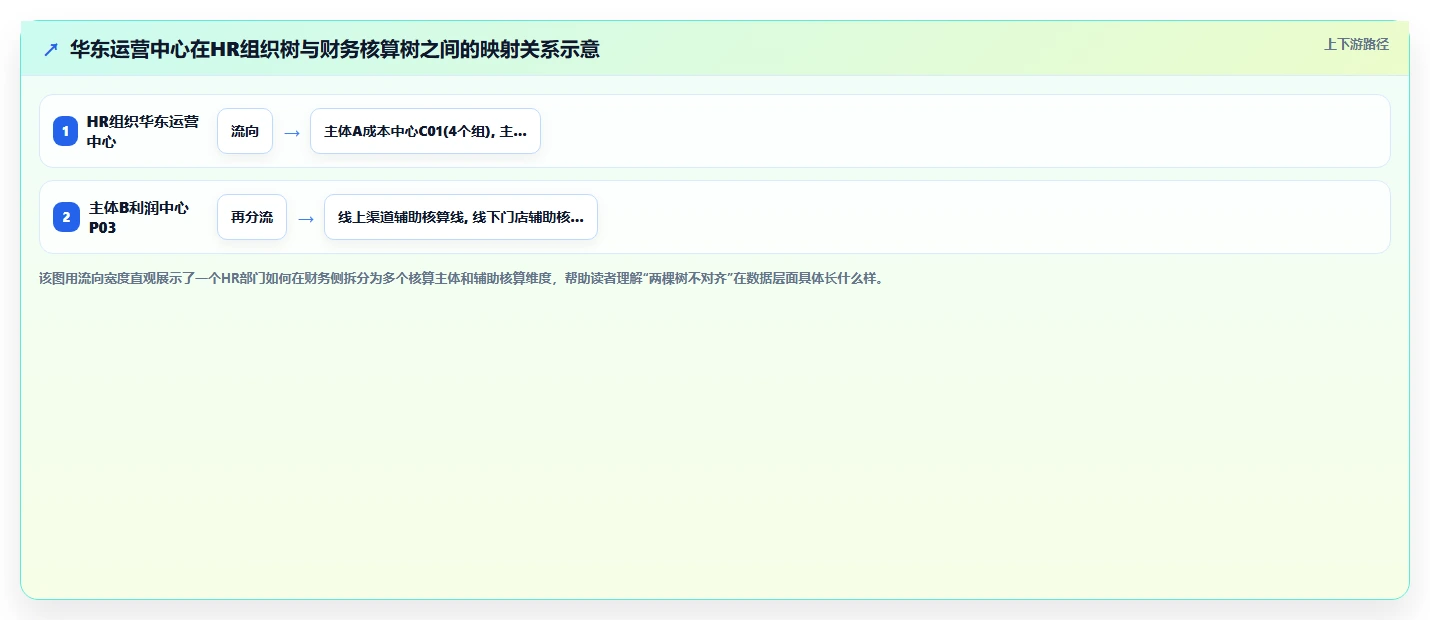This screenshot has width=1430, height=620.
Task: Click the heading 华东运营中心在HR组织树 mapping title
Action: tap(335, 49)
